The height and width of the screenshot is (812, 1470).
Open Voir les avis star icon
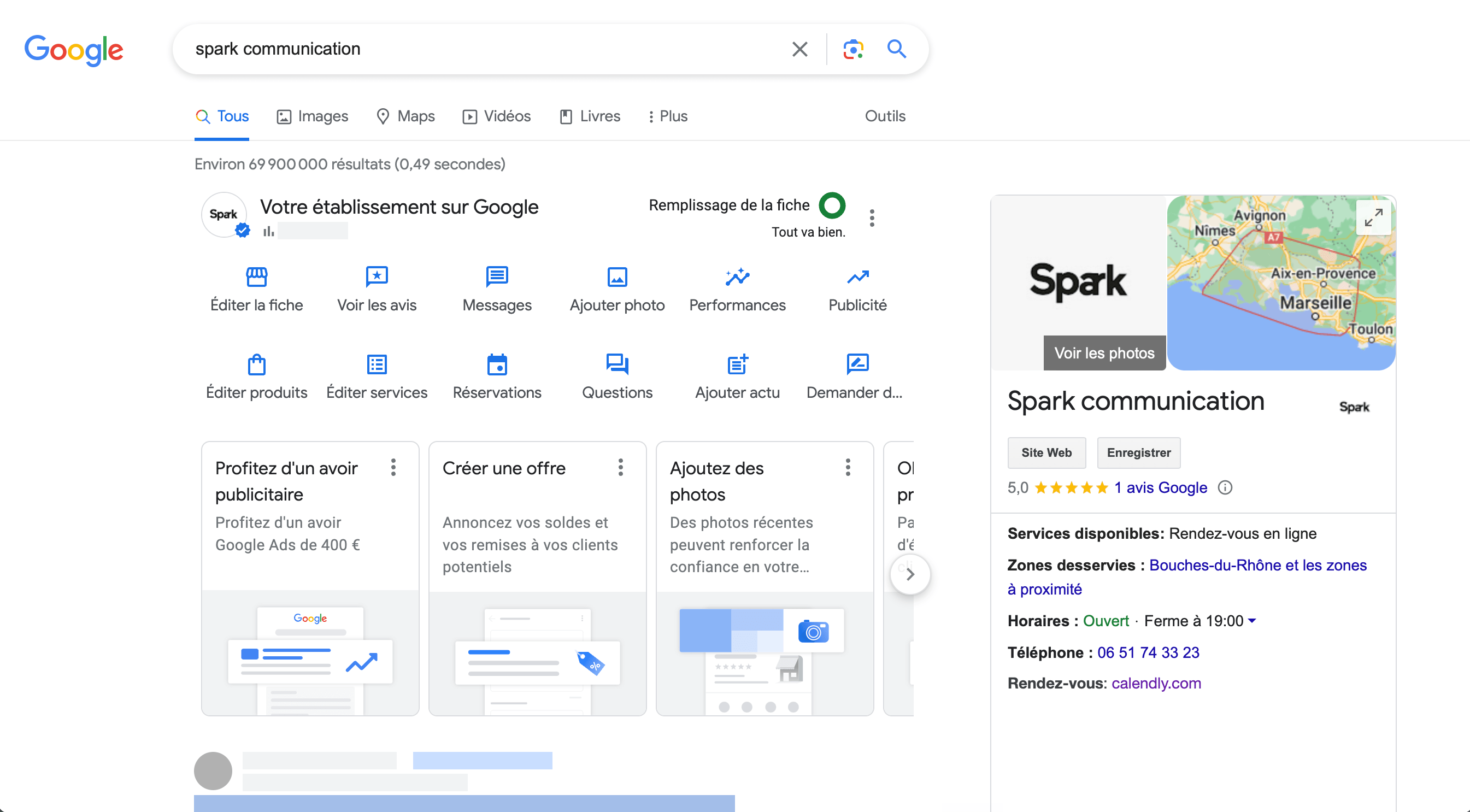[377, 276]
